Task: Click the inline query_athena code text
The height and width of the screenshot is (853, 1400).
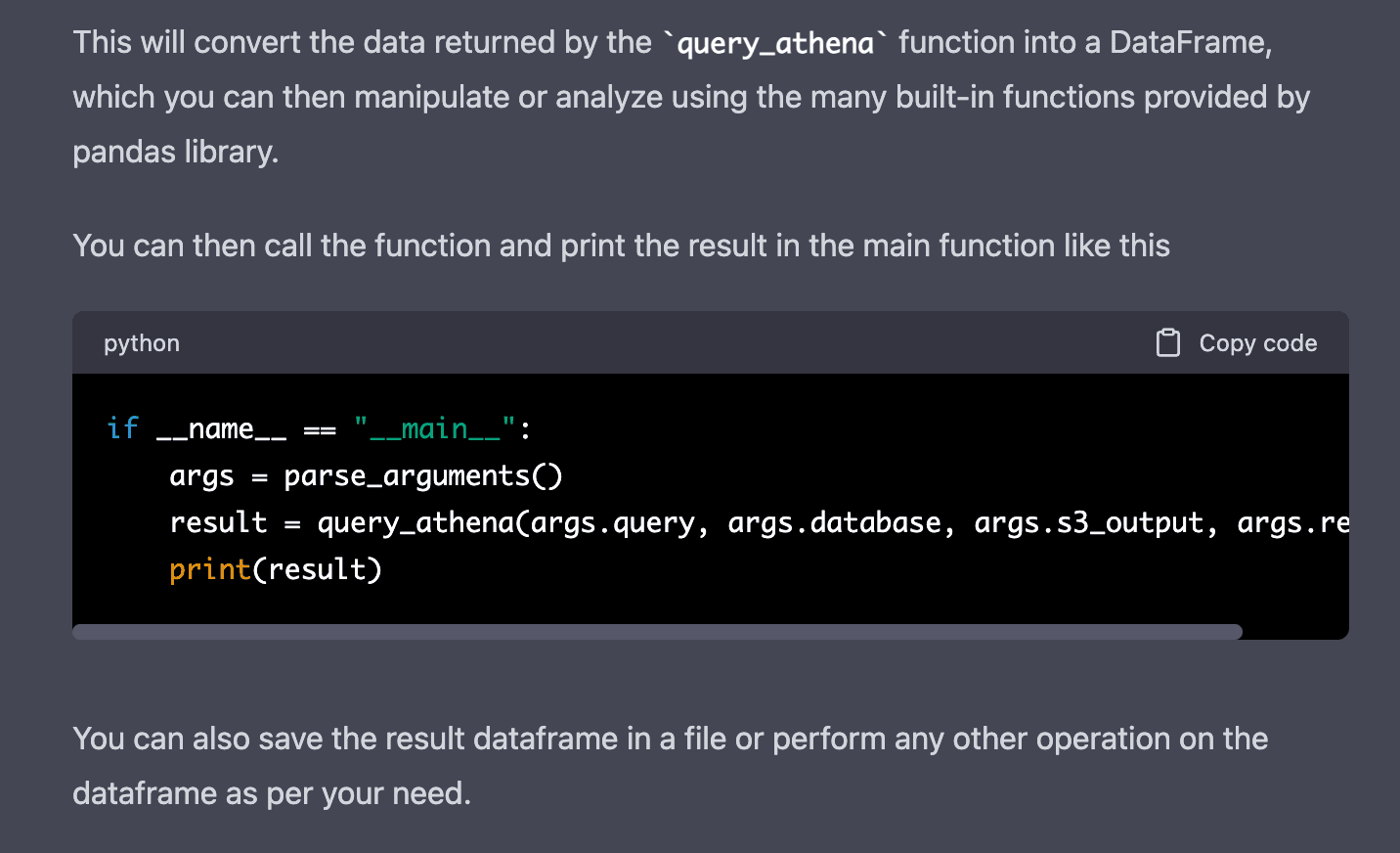Action: (x=774, y=43)
